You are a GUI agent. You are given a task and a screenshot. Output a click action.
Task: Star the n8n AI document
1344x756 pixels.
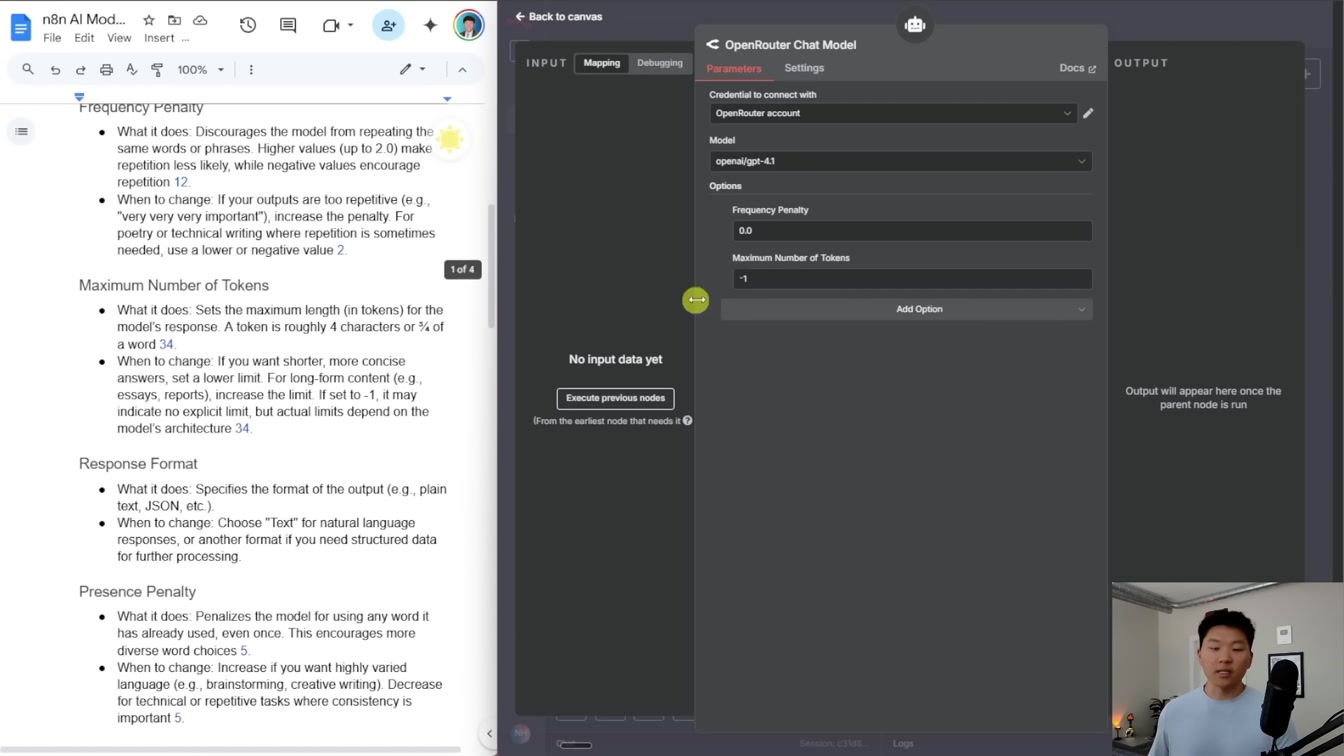(149, 20)
